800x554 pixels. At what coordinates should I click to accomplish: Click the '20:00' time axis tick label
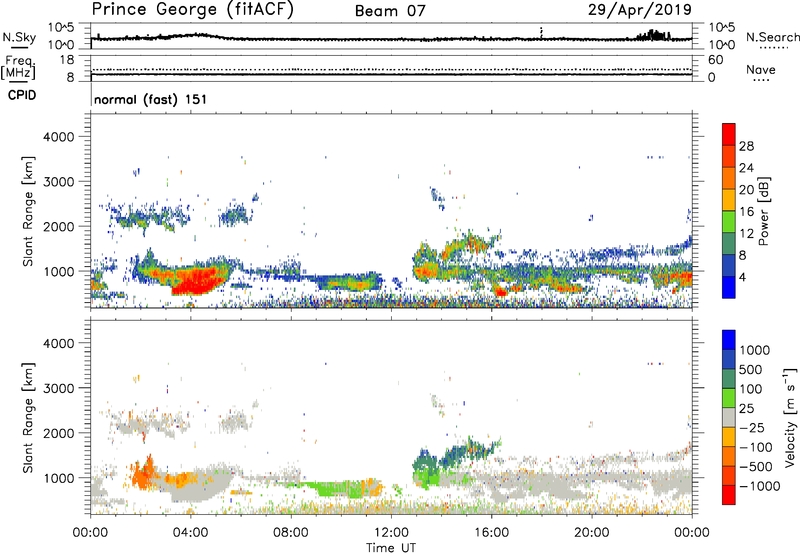(591, 533)
